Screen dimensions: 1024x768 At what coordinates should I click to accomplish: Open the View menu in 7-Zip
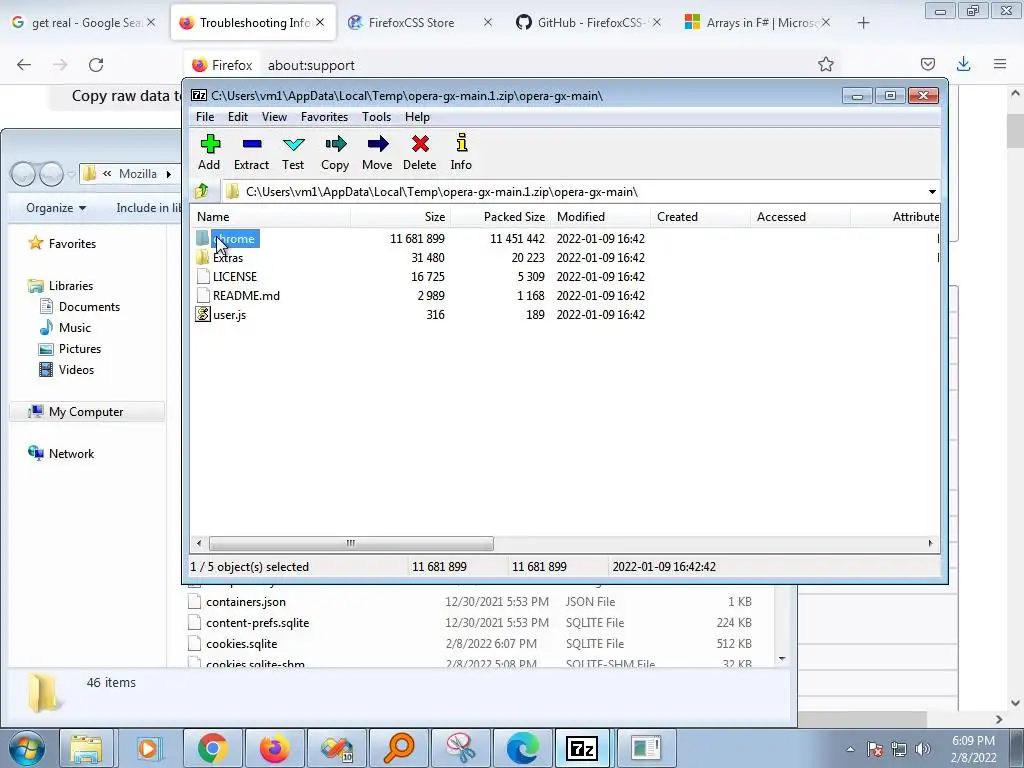point(274,117)
